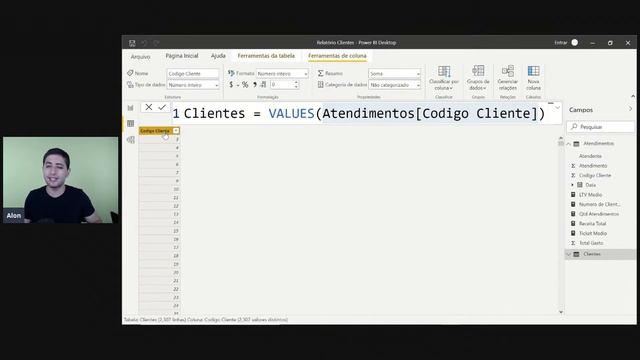Click the user account avatar beside Entrar

point(575,42)
